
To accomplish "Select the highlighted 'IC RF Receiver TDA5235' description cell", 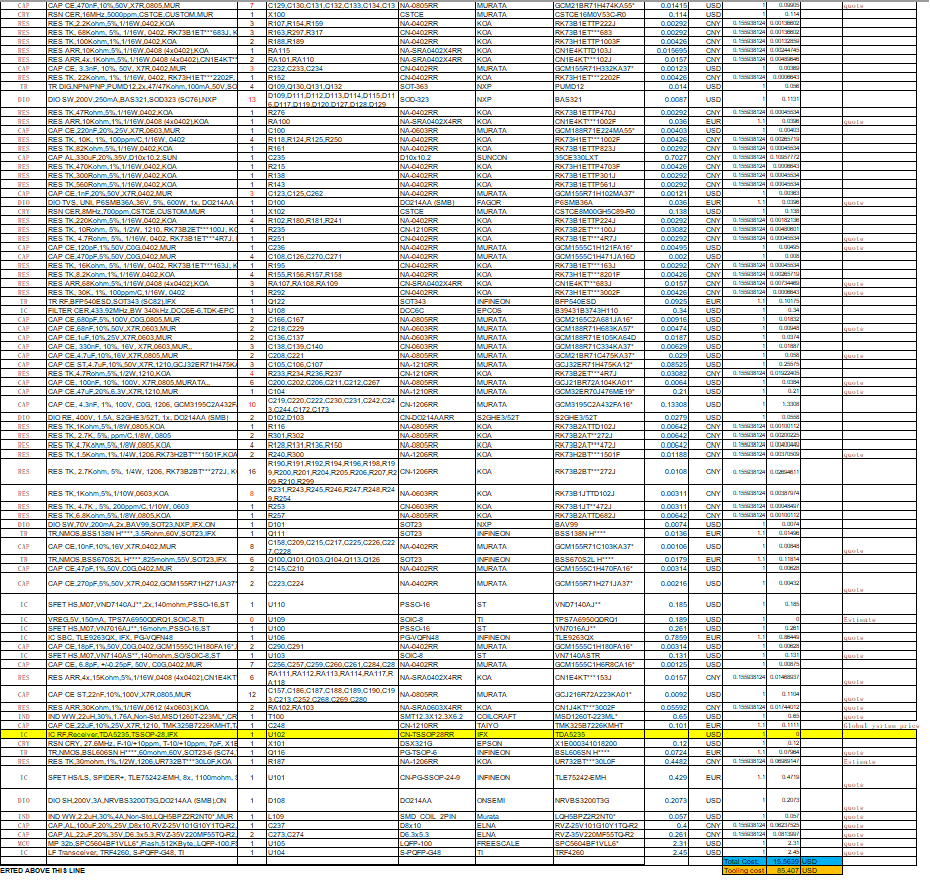I will point(142,734).
